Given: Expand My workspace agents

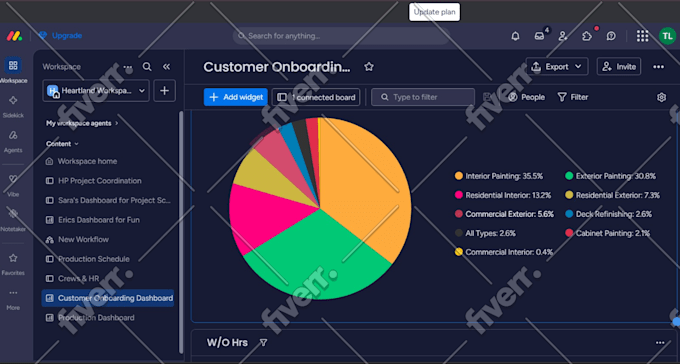Looking at the screenshot, I should 82,123.
